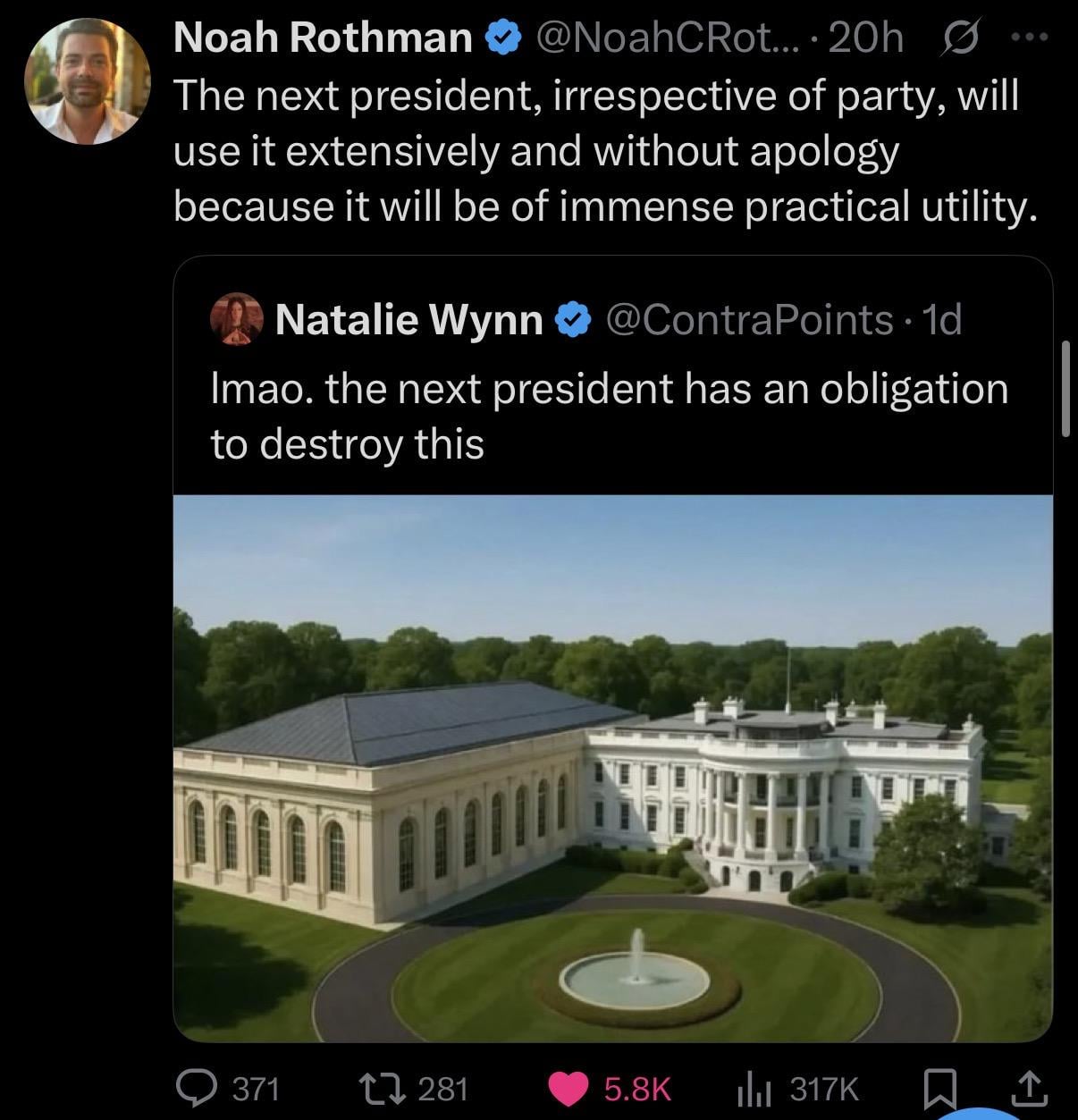Click the Natalie Wynn name in quoted tweet

pos(408,319)
